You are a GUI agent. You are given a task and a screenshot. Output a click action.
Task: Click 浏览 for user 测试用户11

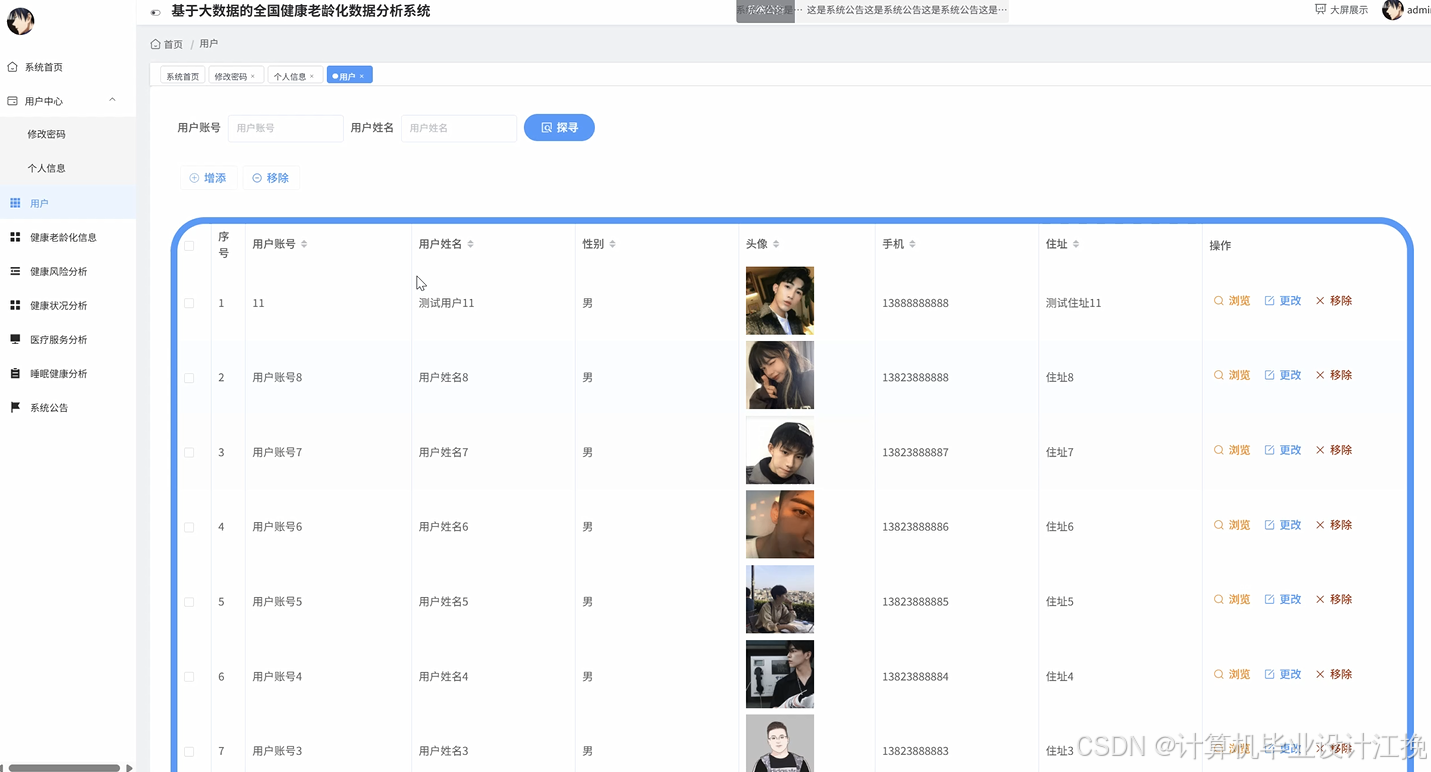pyautogui.click(x=1232, y=301)
